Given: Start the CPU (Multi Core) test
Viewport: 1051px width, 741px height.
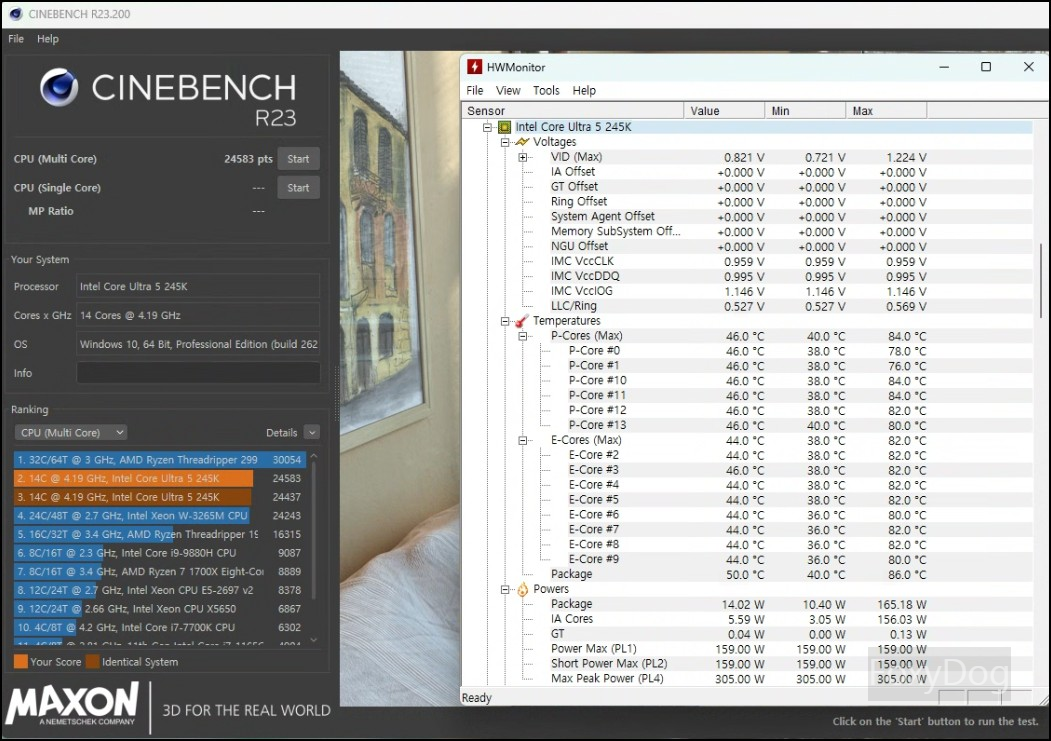Looking at the screenshot, I should 298,159.
